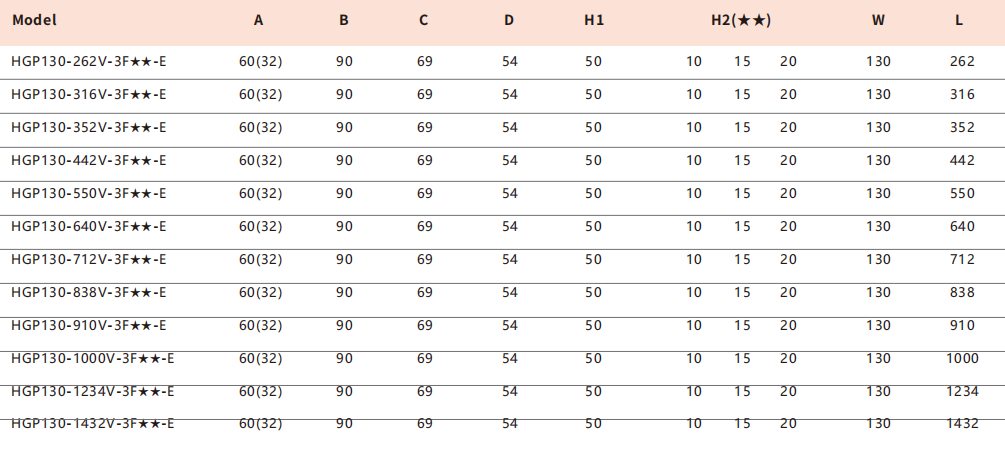Select model HGP130-352V-3F★★-E
The image size is (1005, 450).
click(89, 128)
